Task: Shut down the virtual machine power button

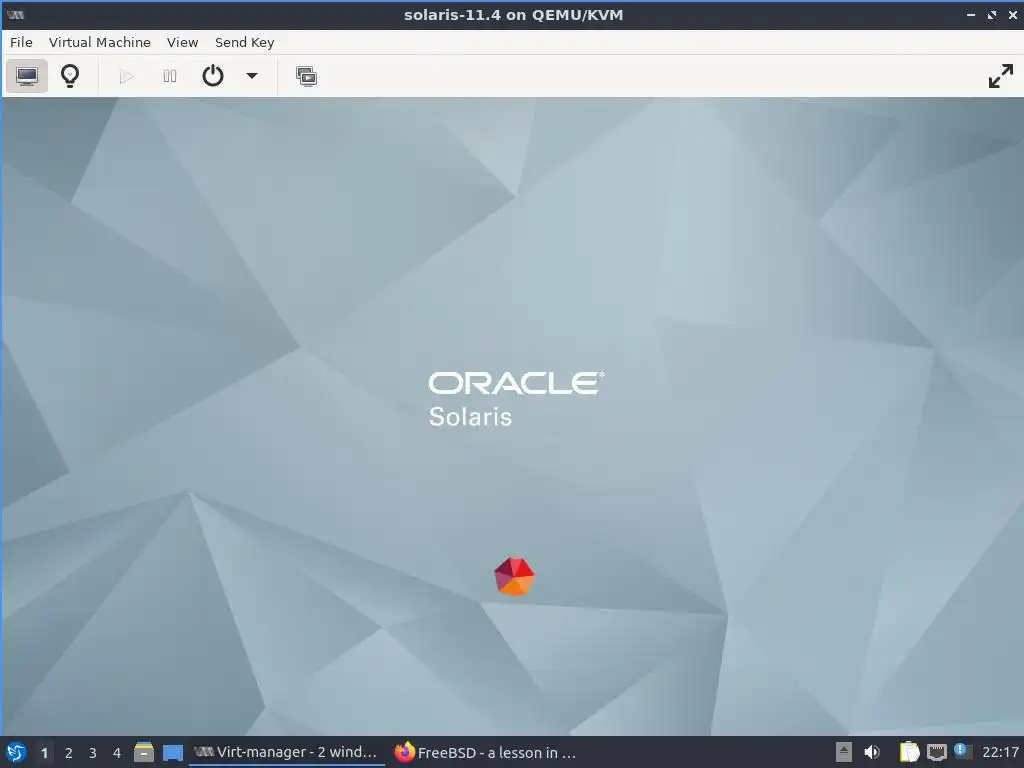Action: coord(213,76)
